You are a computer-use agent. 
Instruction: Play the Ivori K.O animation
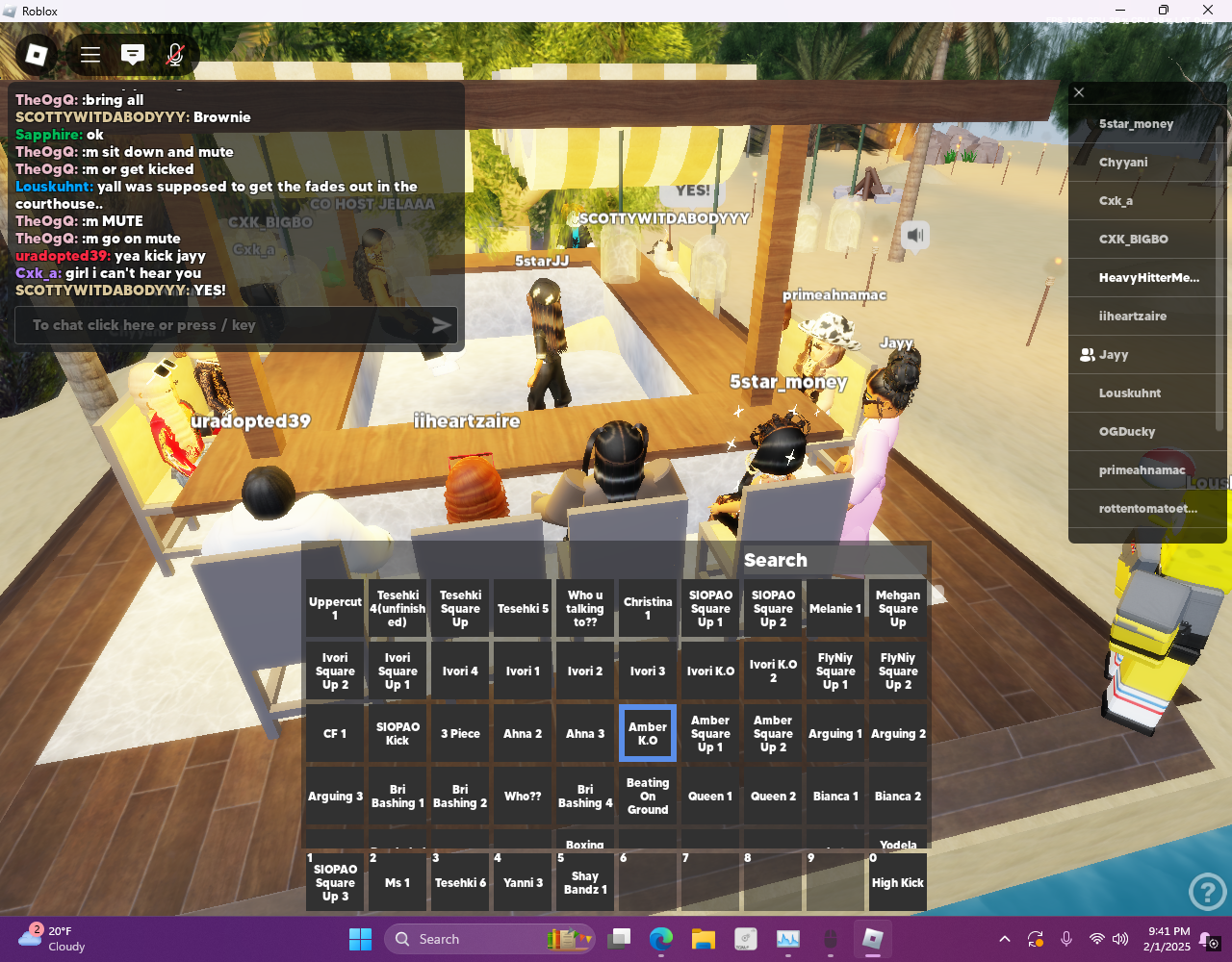coord(710,671)
